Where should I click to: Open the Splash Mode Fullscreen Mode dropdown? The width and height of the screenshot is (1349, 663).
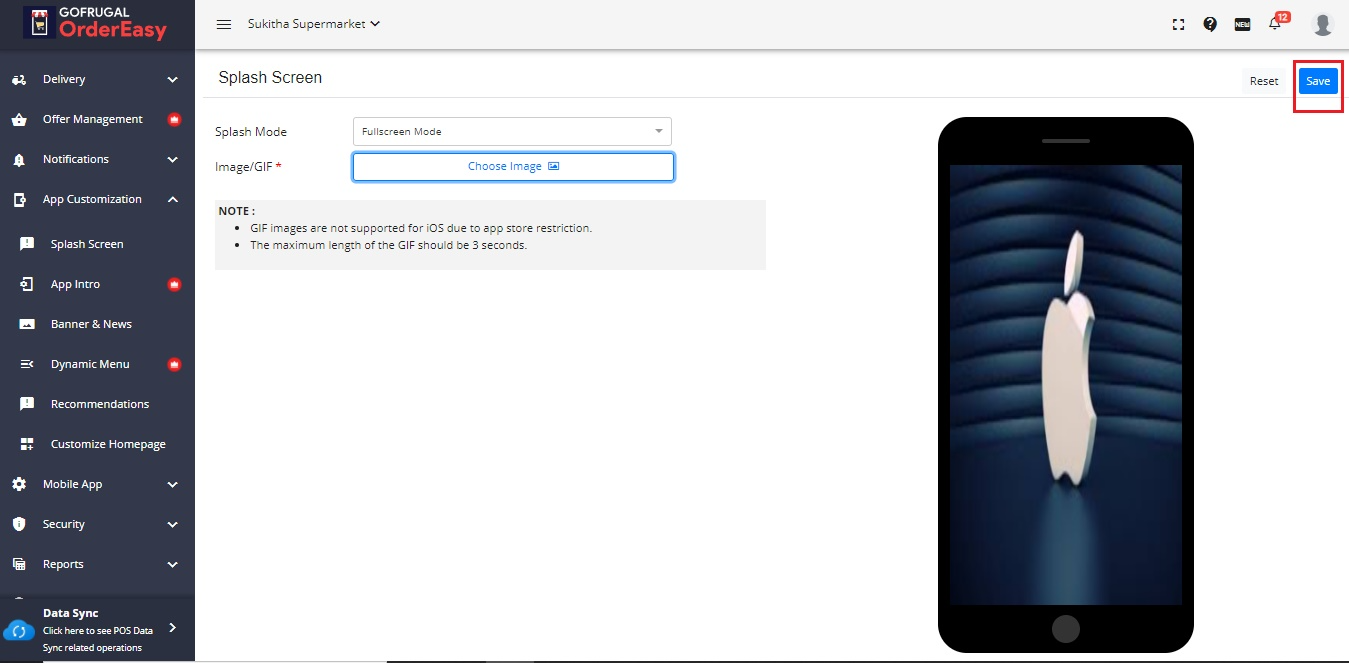[512, 131]
